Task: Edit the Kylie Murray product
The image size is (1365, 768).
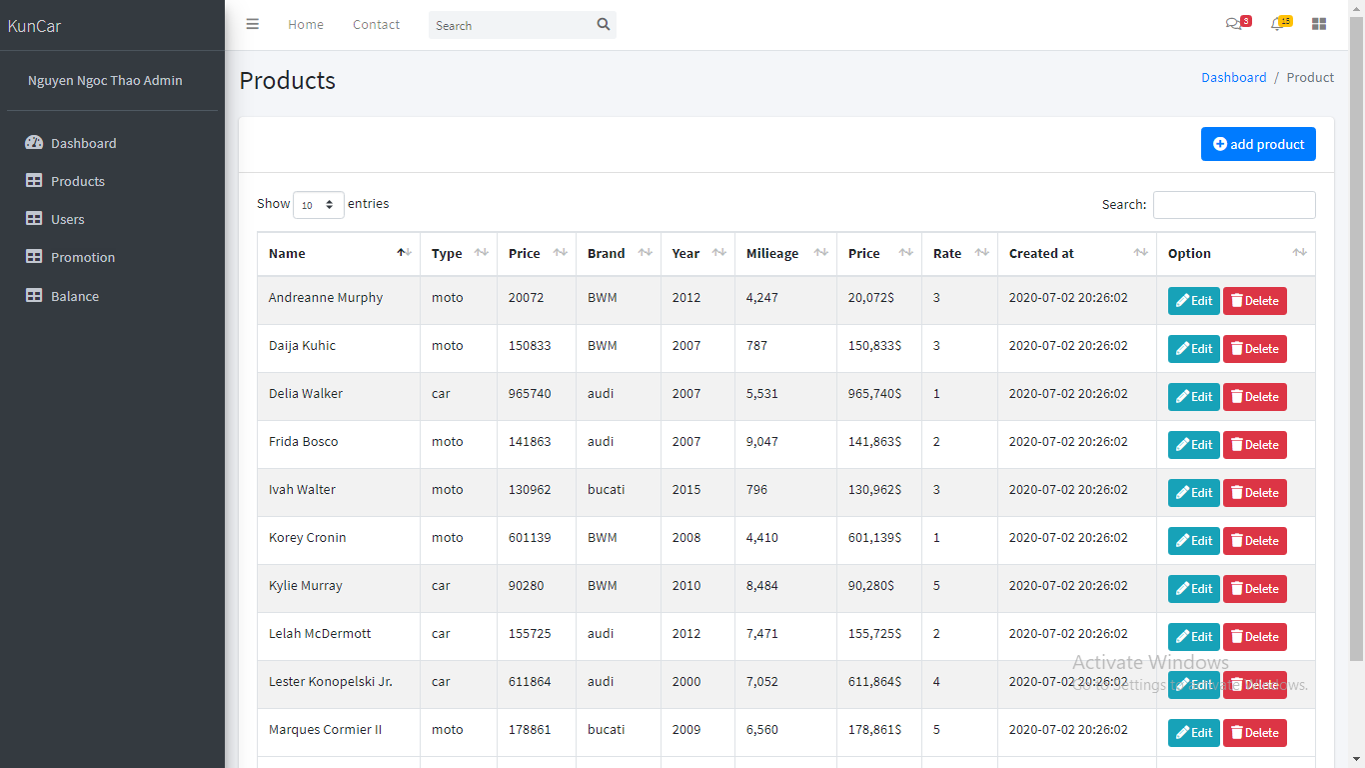Action: coord(1194,589)
